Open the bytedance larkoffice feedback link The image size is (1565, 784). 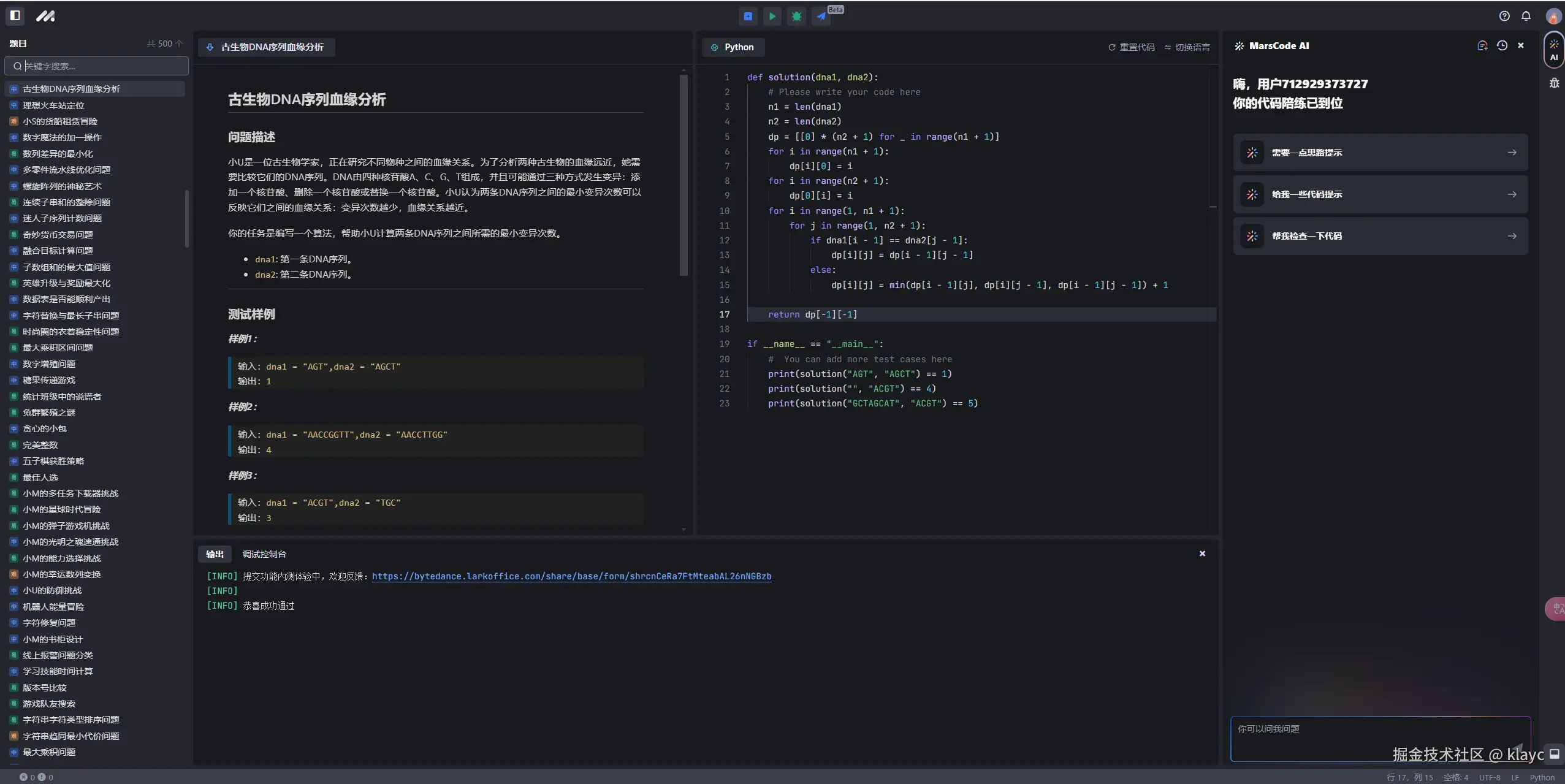pos(571,576)
